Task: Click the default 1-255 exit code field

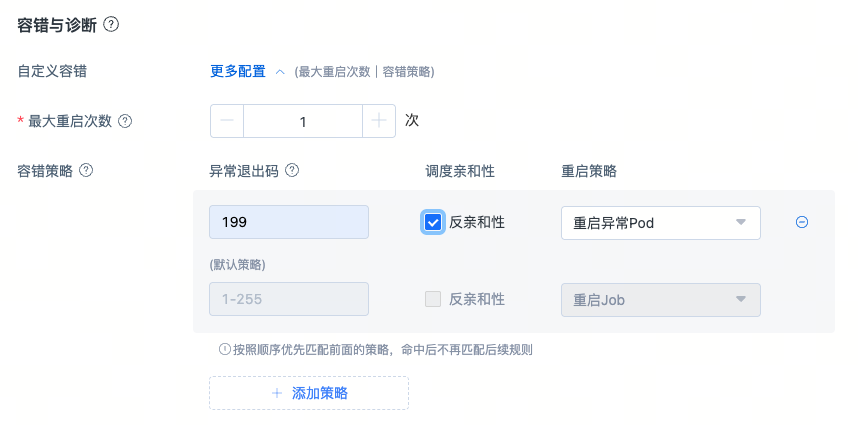Action: pyautogui.click(x=288, y=300)
